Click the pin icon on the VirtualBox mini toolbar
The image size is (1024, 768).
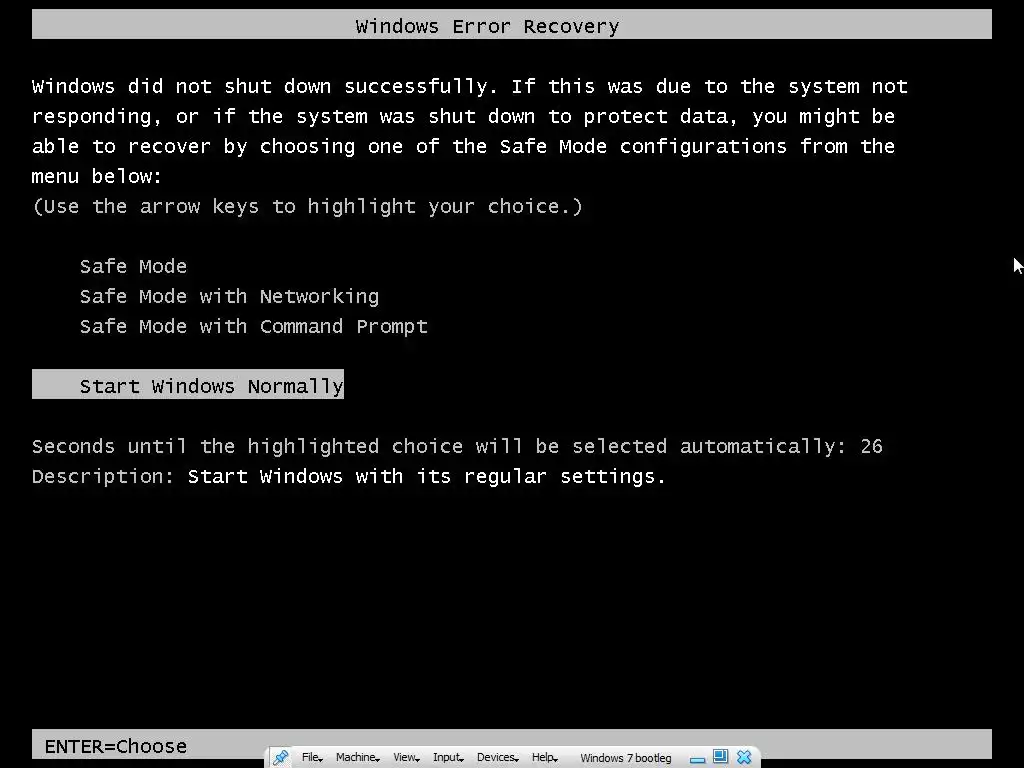(281, 758)
